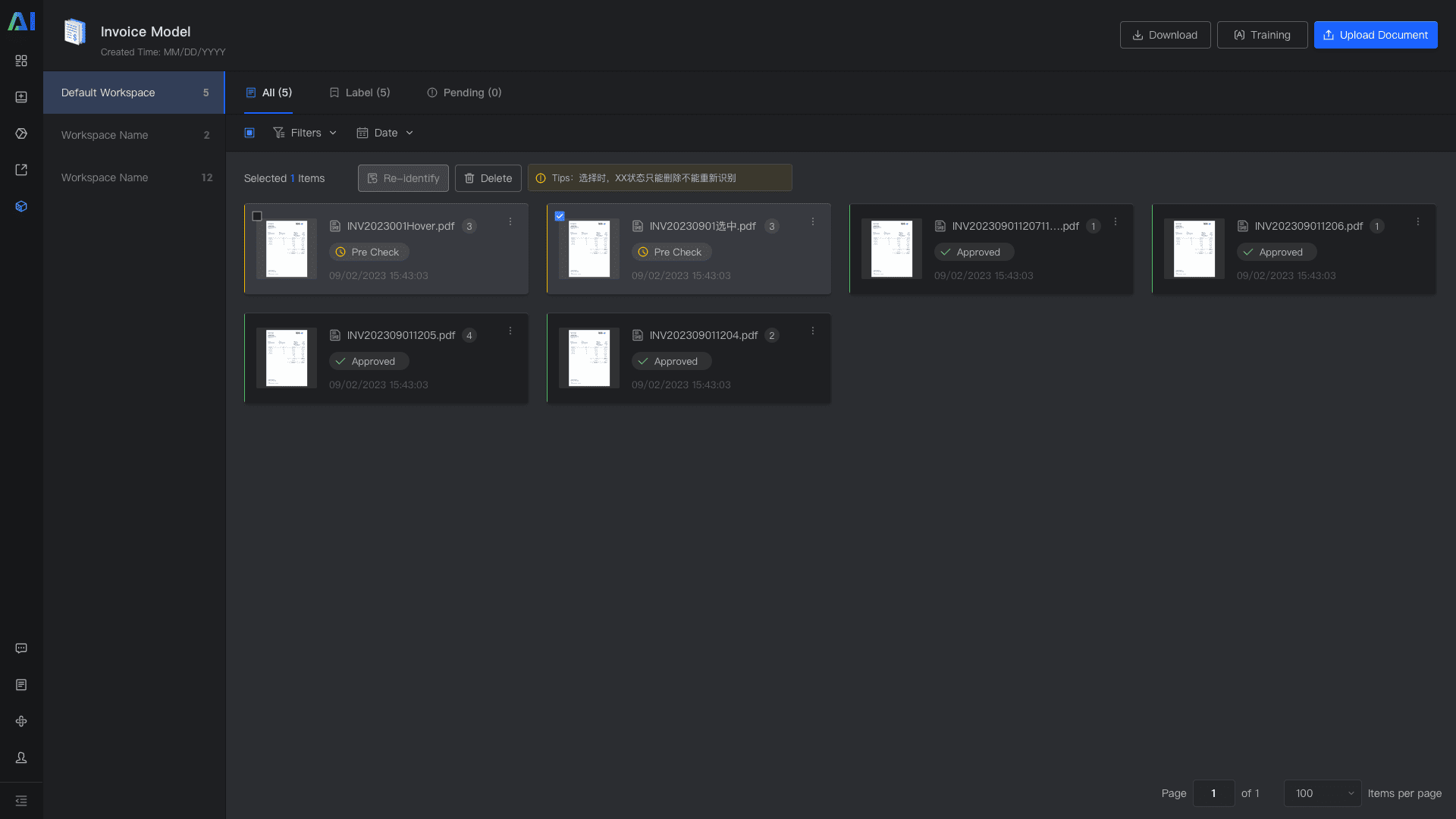
Task: Switch to the Label (5) tab
Action: click(x=360, y=93)
